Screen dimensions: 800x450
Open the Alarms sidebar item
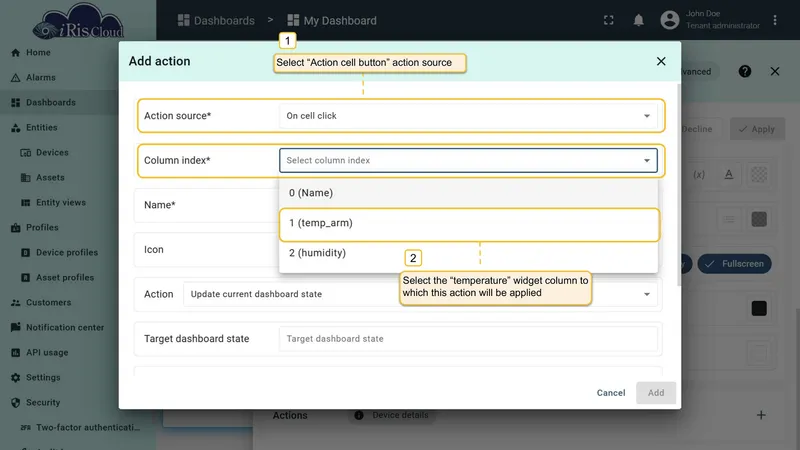pos(40,78)
